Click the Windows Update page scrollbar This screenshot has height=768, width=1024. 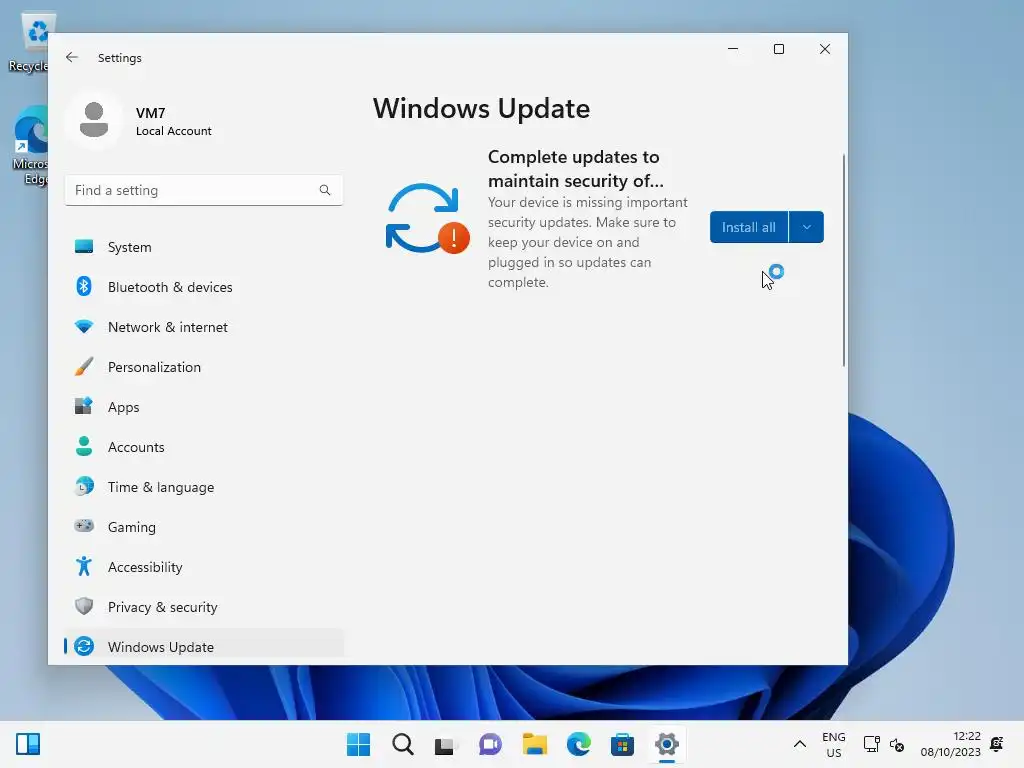coord(844,260)
